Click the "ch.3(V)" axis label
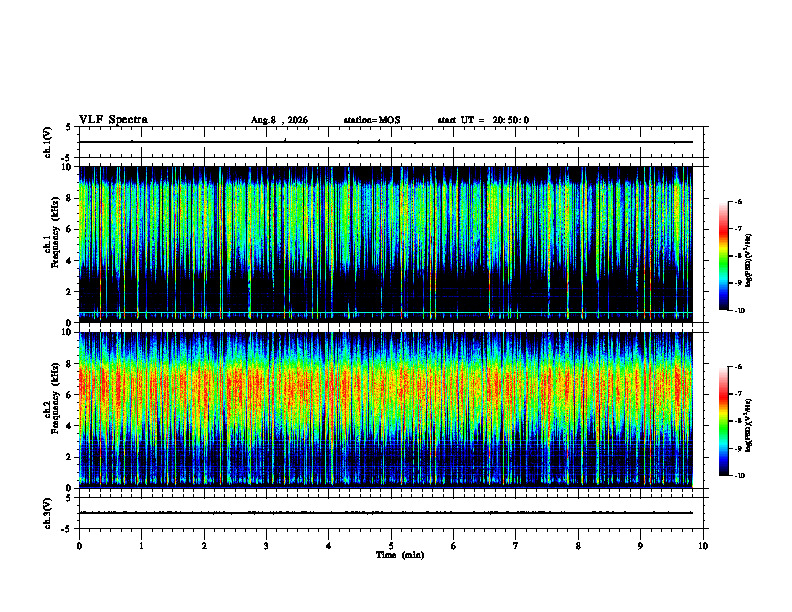This screenshot has height=612, width=792. [x=47, y=513]
